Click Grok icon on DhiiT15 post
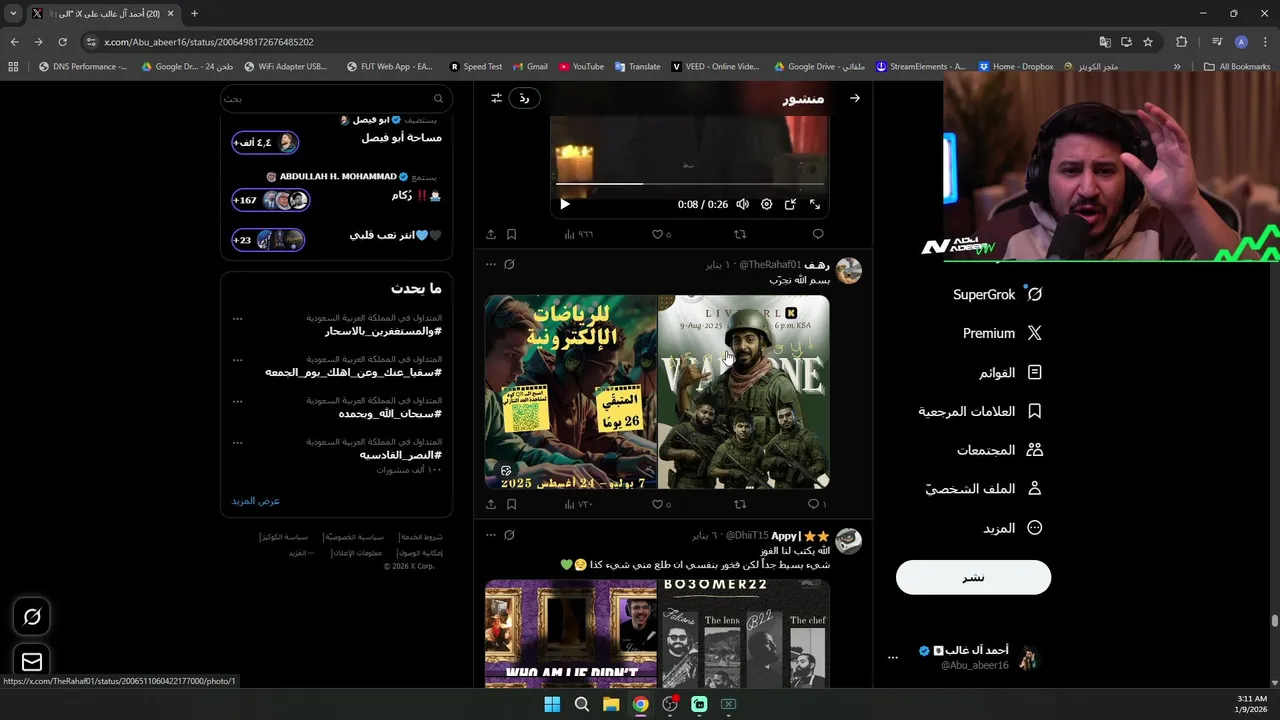This screenshot has width=1280, height=720. click(x=509, y=535)
